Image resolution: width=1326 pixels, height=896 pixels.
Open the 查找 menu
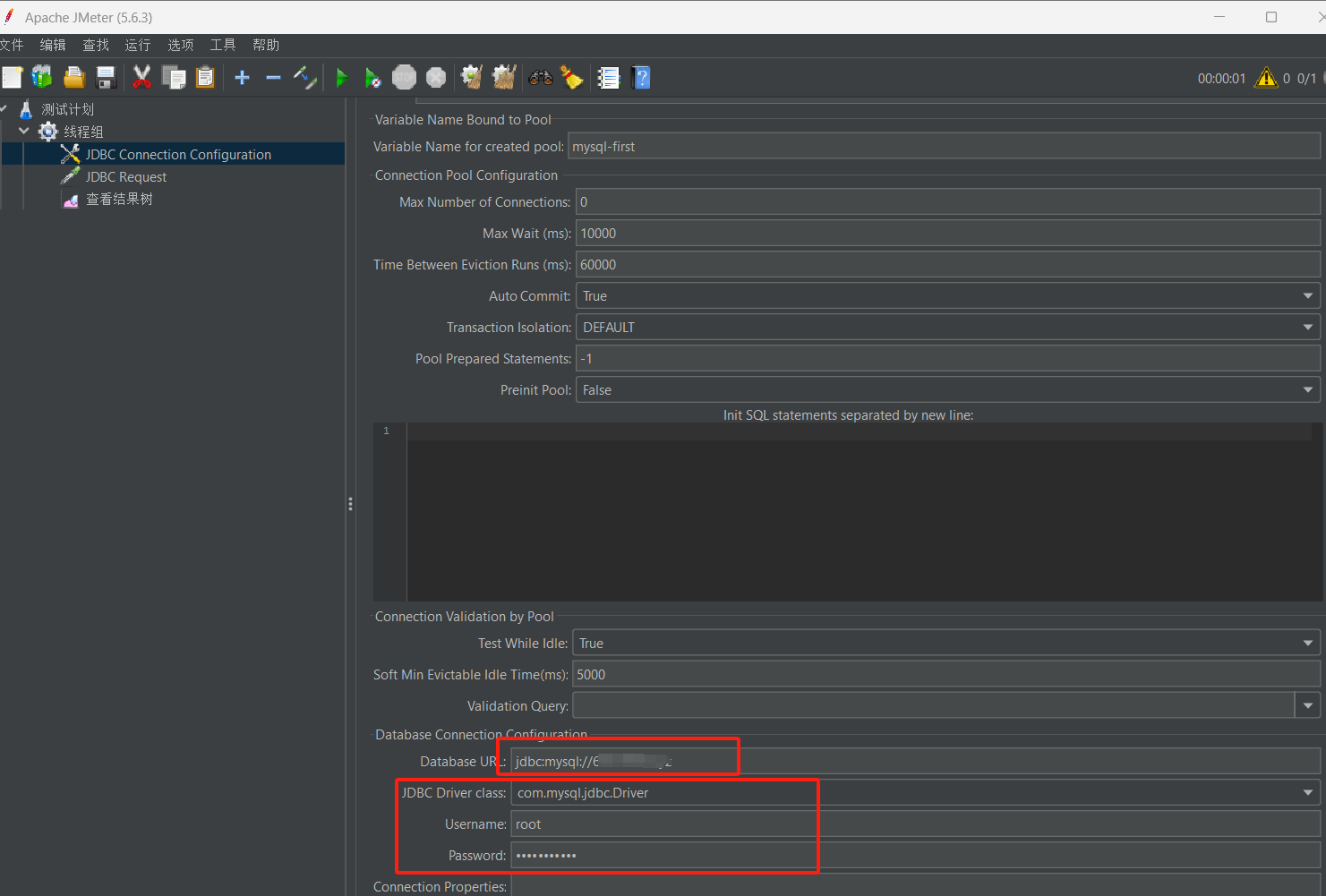[96, 45]
